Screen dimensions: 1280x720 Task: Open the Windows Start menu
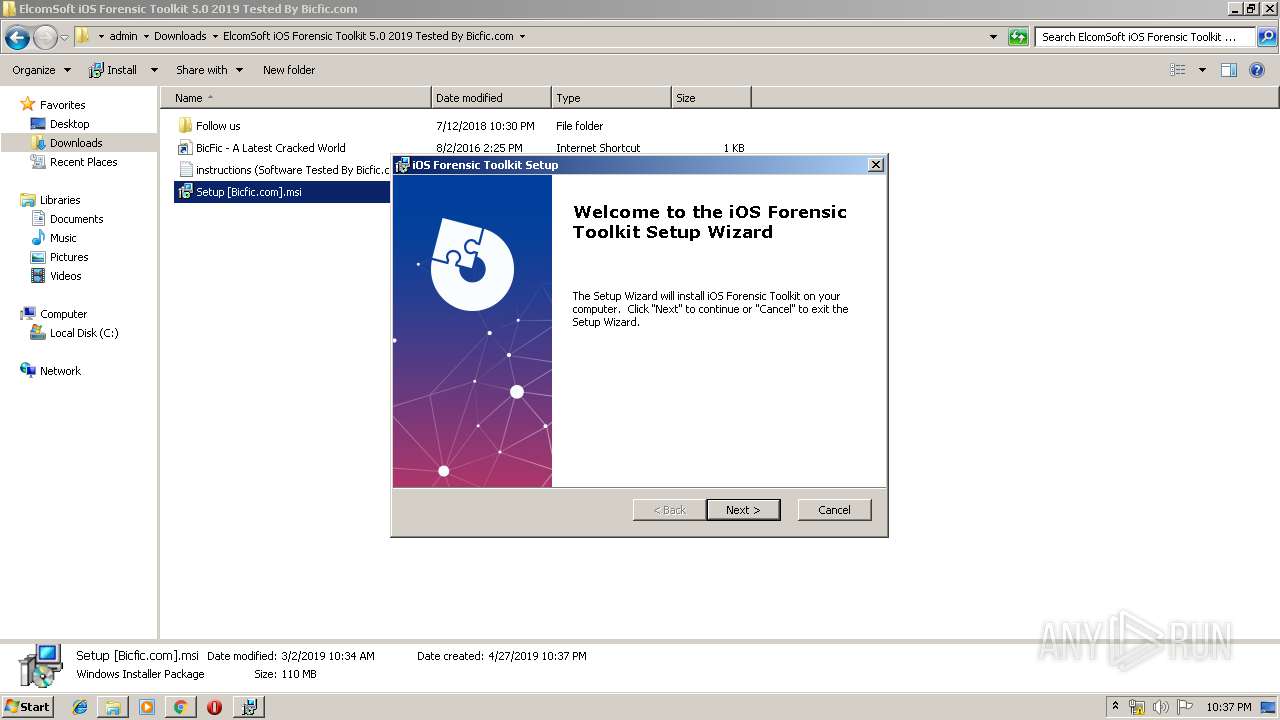27,707
